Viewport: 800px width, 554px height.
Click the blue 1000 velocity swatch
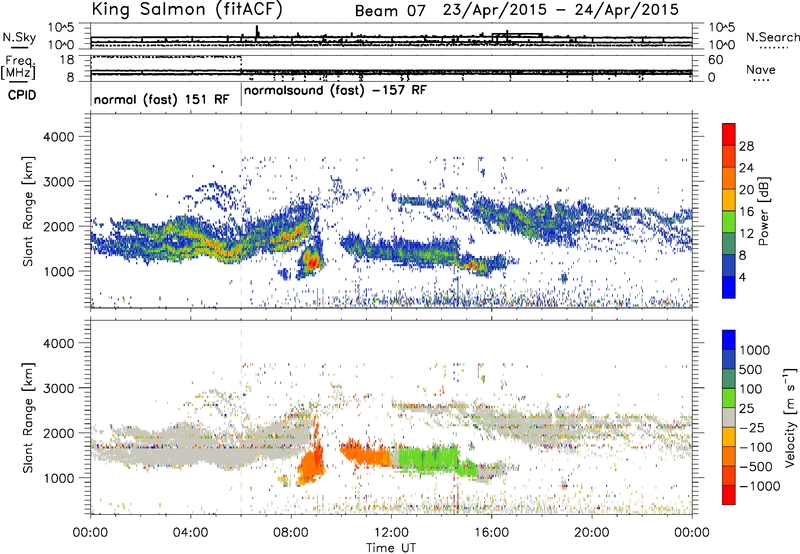pyautogui.click(x=729, y=340)
